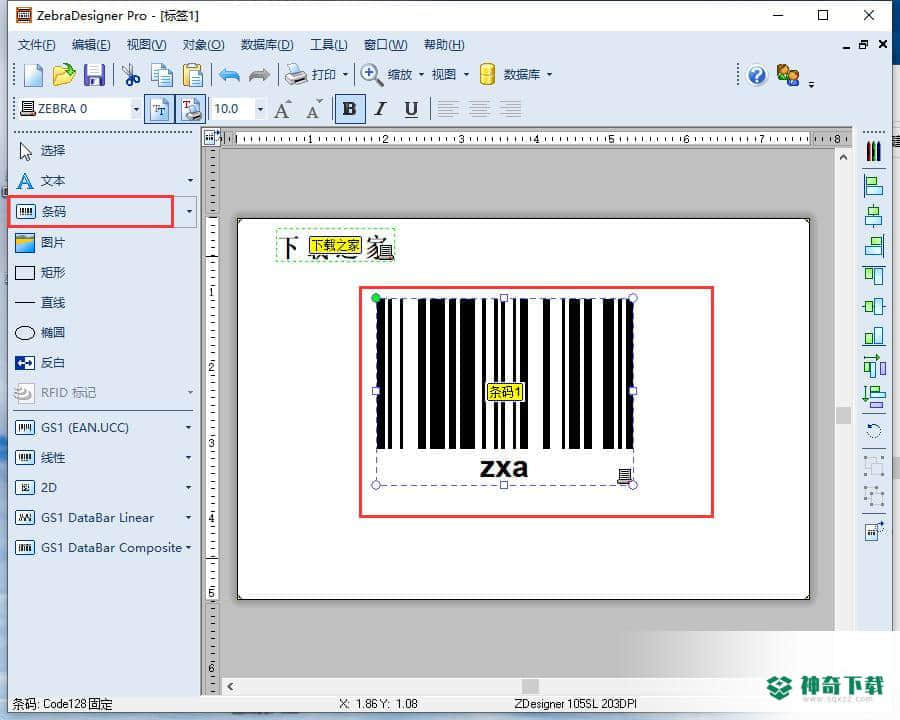Click the zoom magnifier icon
Screen dimensions: 900x720
click(x=371, y=75)
